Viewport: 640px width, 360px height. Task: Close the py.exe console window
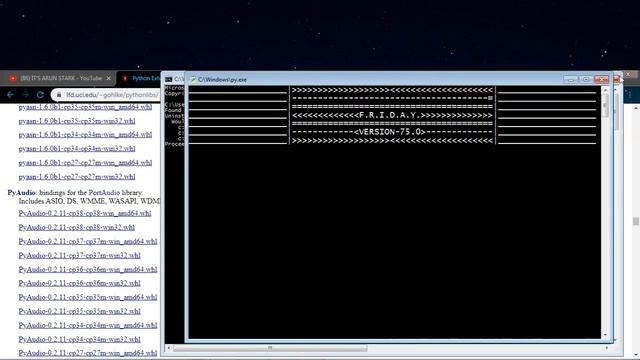coord(601,79)
